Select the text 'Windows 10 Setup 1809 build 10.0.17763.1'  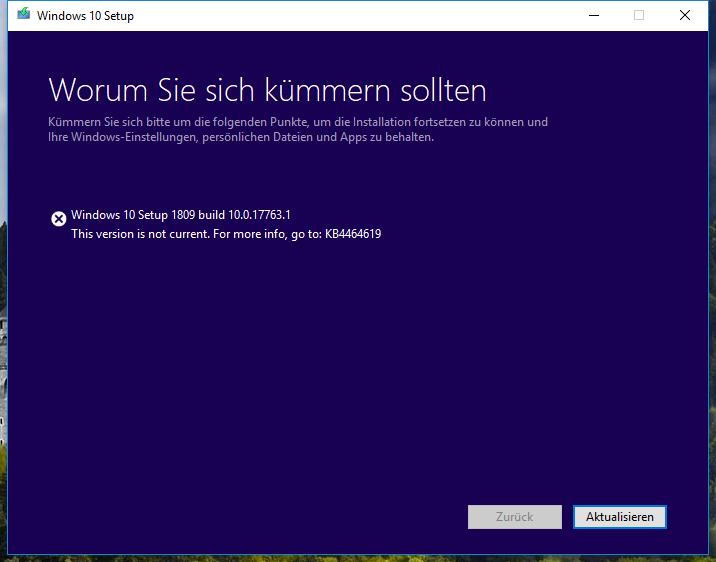tap(181, 215)
